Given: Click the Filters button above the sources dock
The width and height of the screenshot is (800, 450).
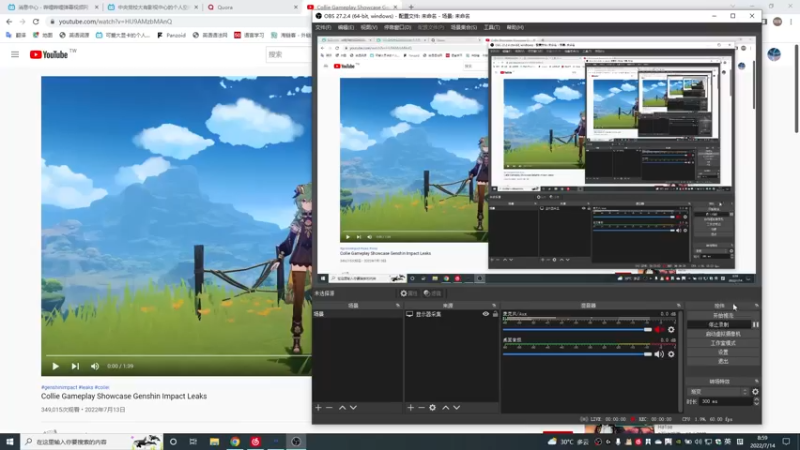Looking at the screenshot, I should (x=432, y=293).
